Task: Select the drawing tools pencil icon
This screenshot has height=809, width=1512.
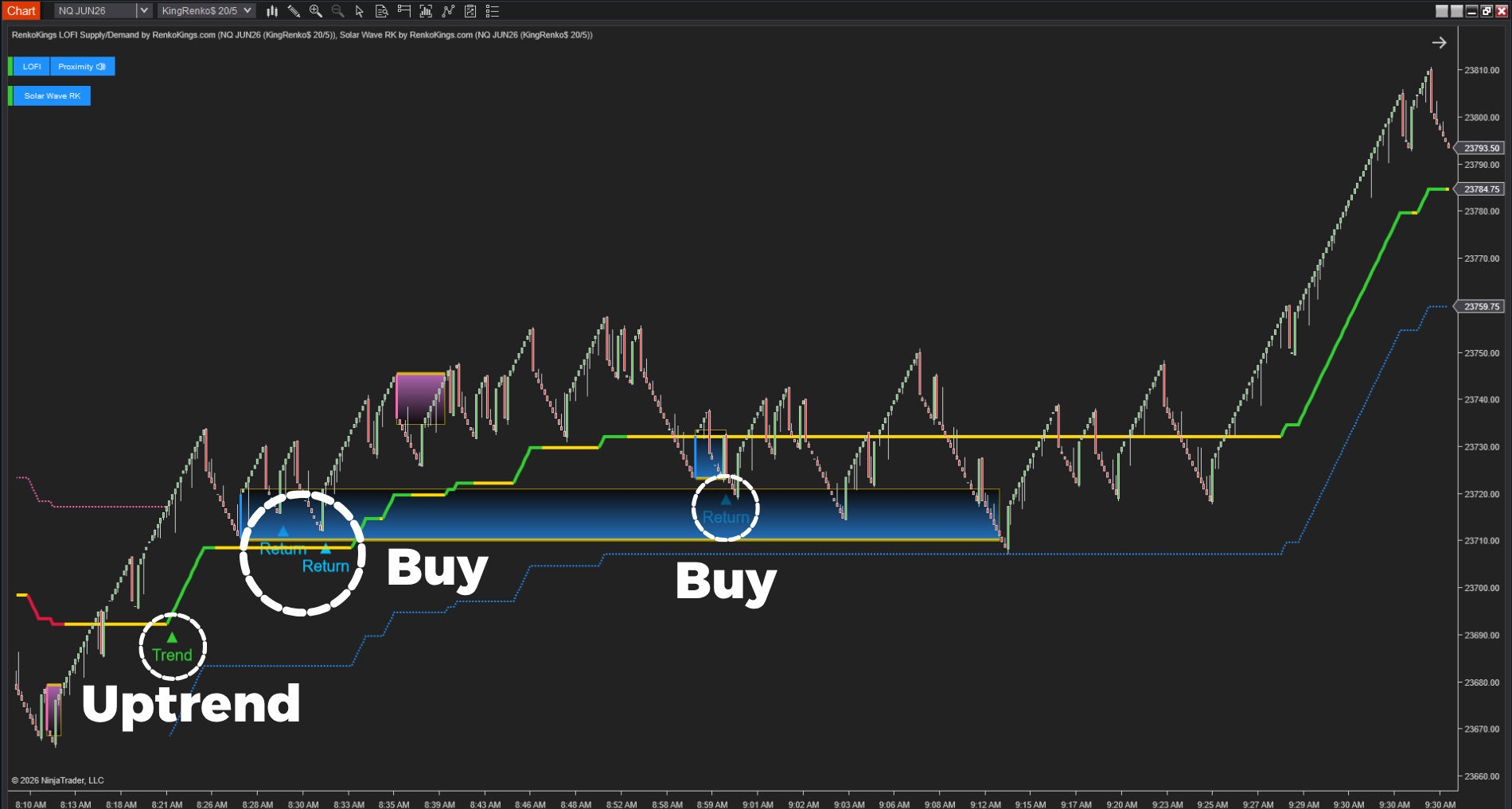Action: (294, 11)
